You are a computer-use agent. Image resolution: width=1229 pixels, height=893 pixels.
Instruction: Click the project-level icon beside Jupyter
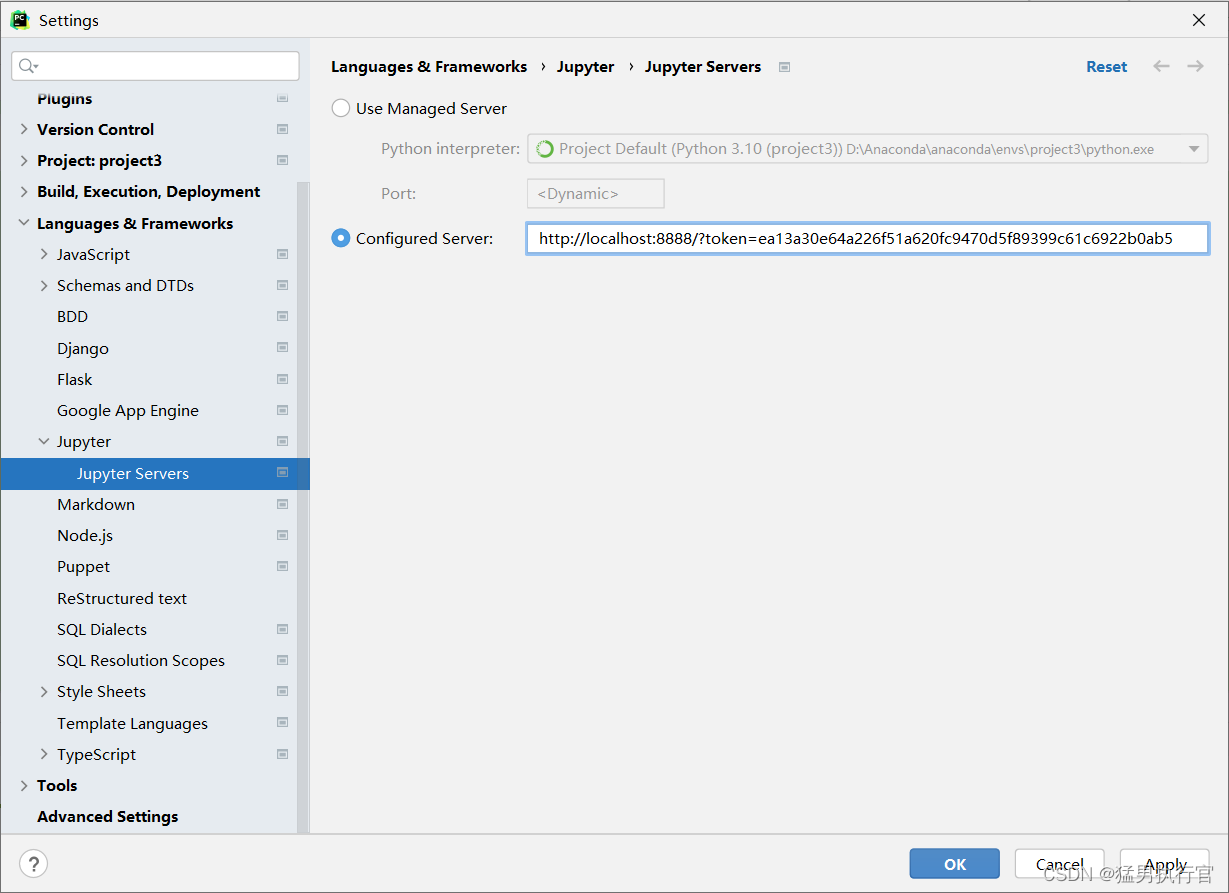282,441
